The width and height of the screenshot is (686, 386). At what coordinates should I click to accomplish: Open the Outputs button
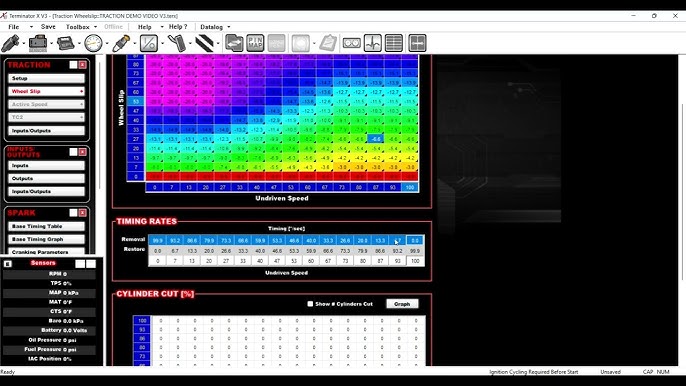pyautogui.click(x=46, y=179)
